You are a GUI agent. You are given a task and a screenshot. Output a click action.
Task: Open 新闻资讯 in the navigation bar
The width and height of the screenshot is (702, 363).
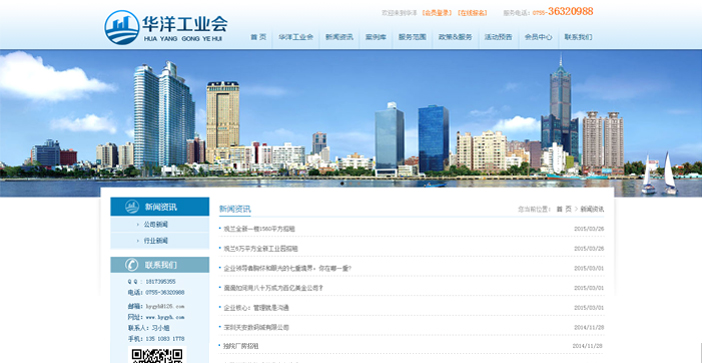click(339, 37)
